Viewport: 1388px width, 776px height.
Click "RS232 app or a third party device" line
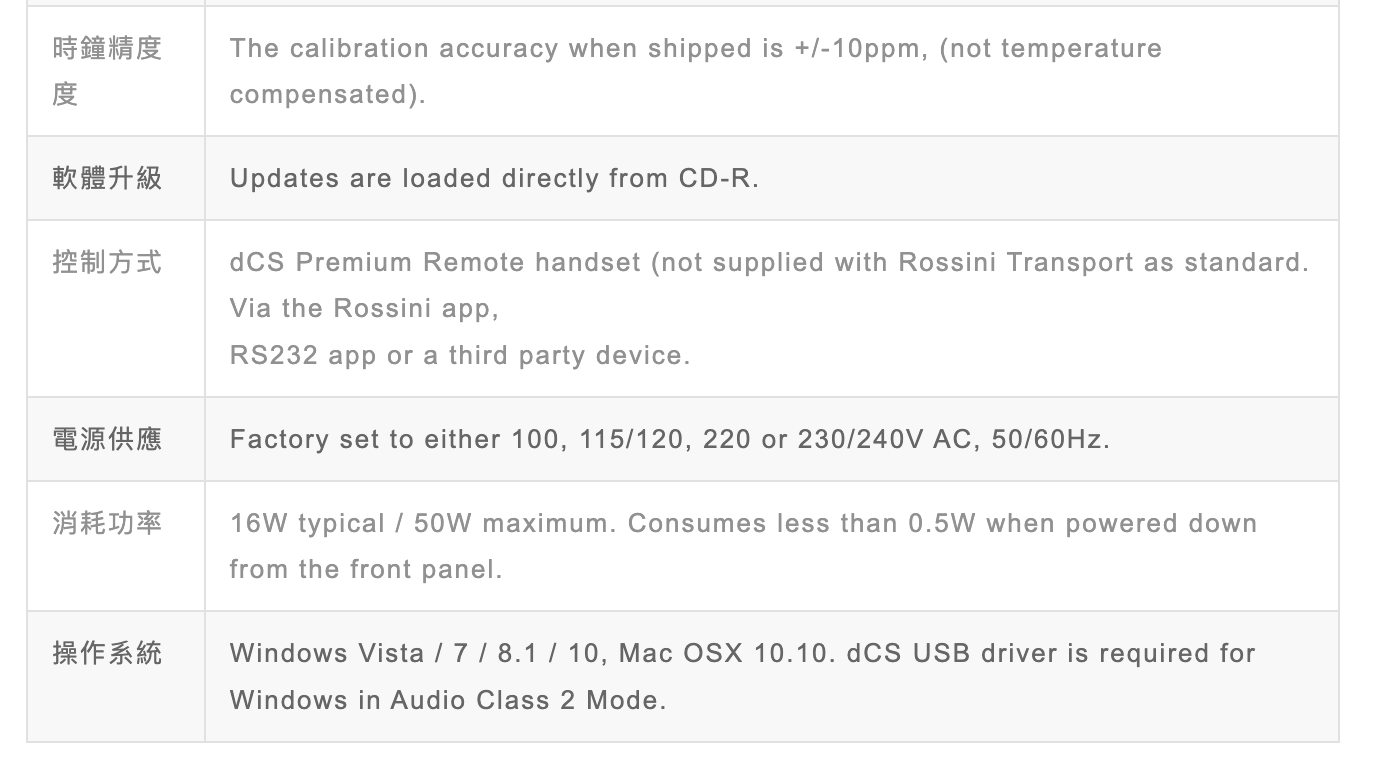pos(460,356)
